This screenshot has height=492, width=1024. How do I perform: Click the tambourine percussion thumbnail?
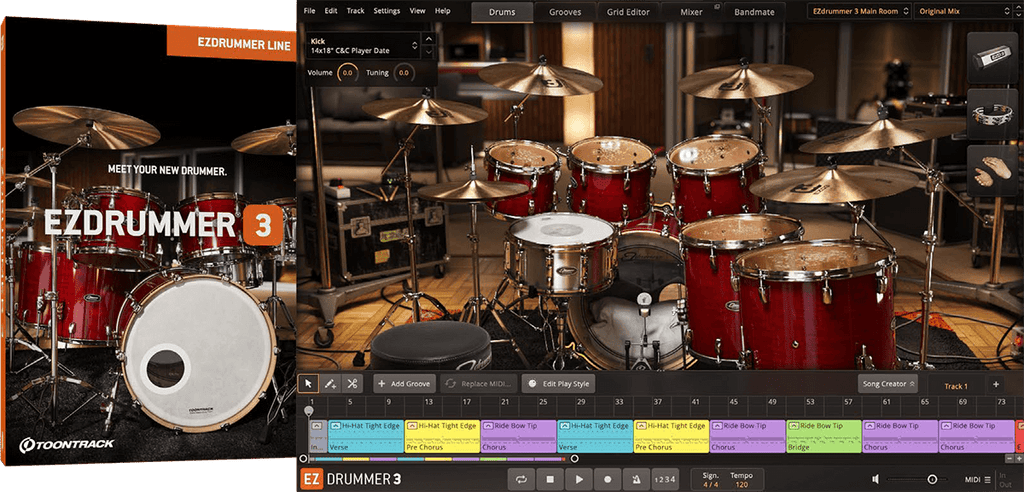[991, 114]
